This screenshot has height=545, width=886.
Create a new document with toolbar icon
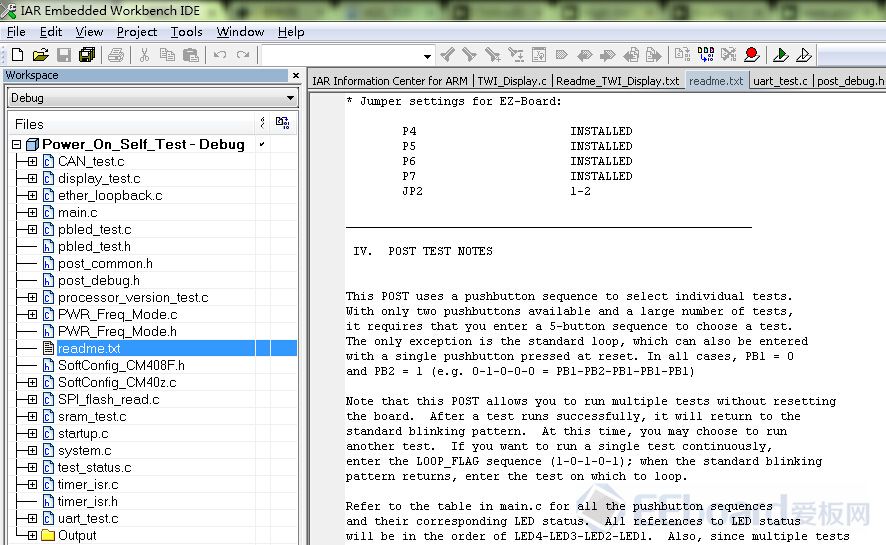click(x=18, y=55)
